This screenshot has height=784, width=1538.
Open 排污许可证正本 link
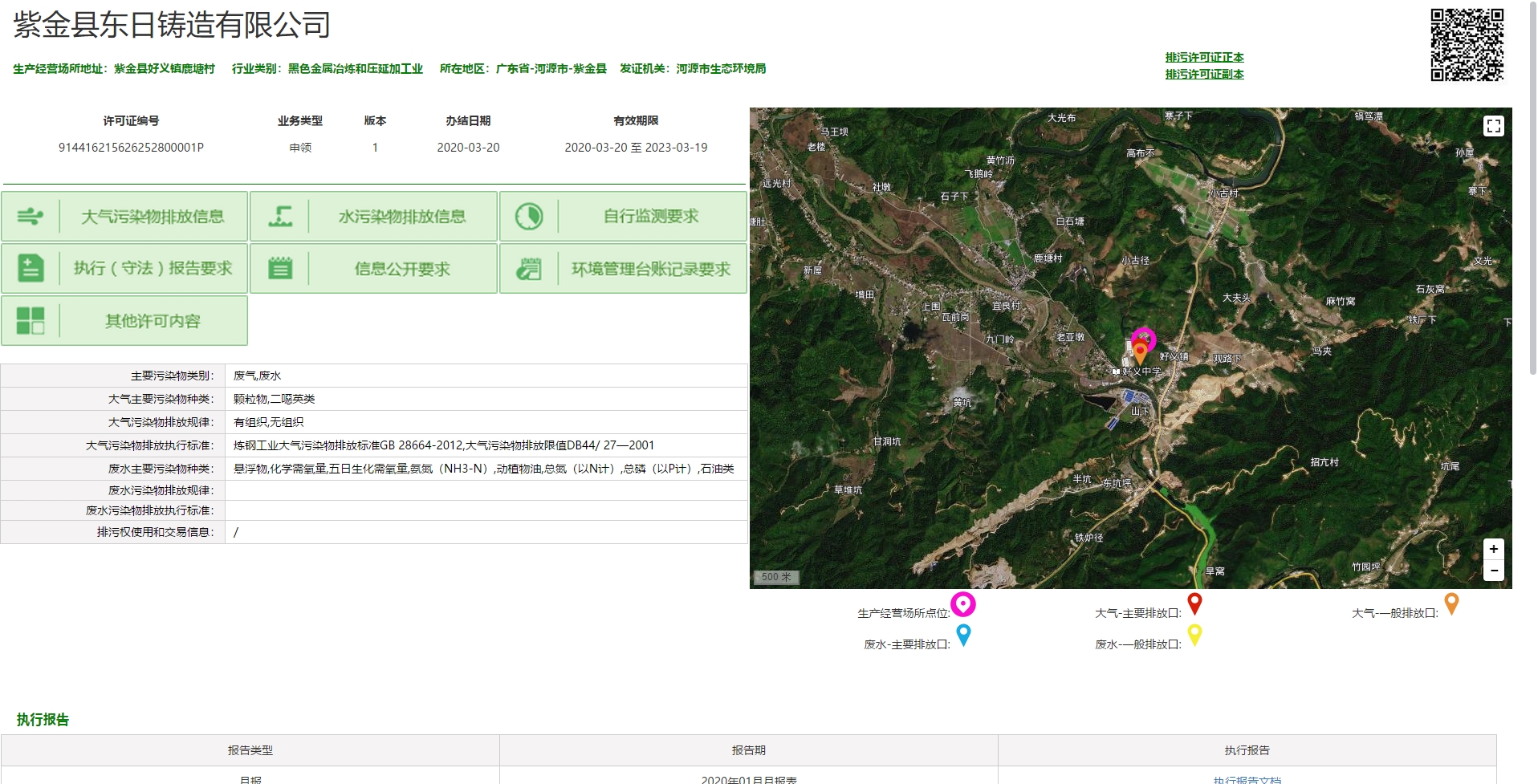(x=1204, y=57)
